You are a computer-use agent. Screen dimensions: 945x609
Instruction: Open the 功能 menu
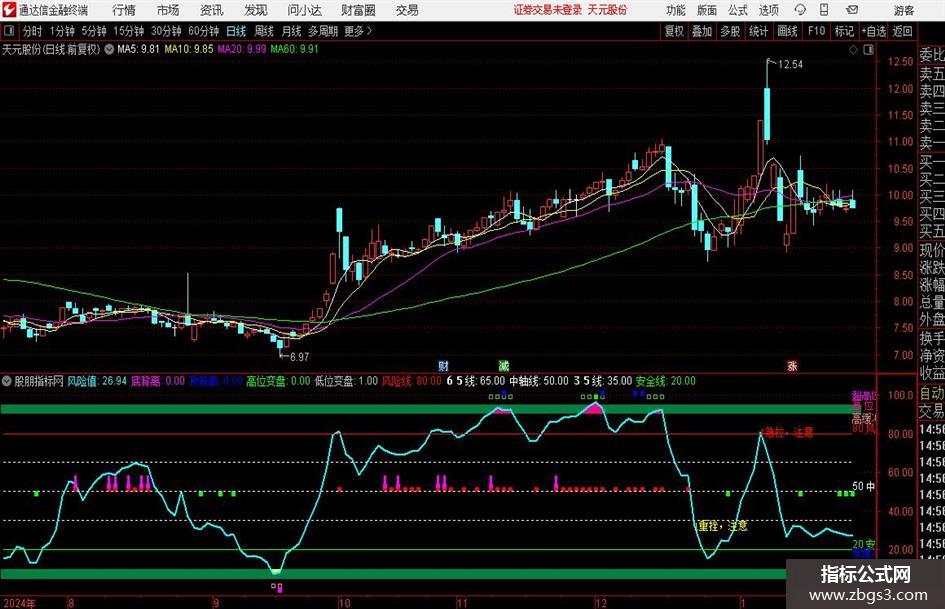coord(676,10)
